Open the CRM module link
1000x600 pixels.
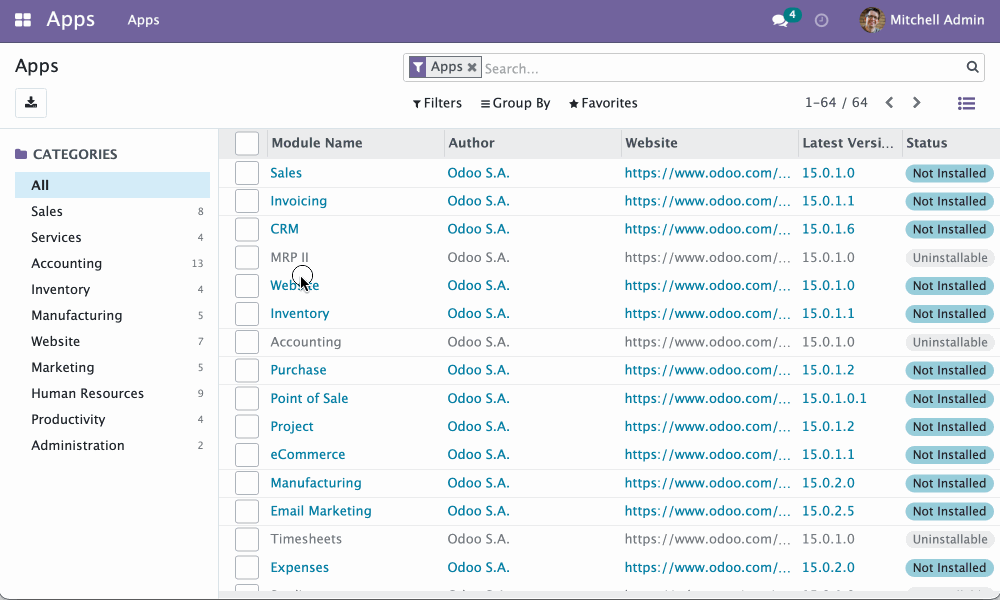point(284,228)
